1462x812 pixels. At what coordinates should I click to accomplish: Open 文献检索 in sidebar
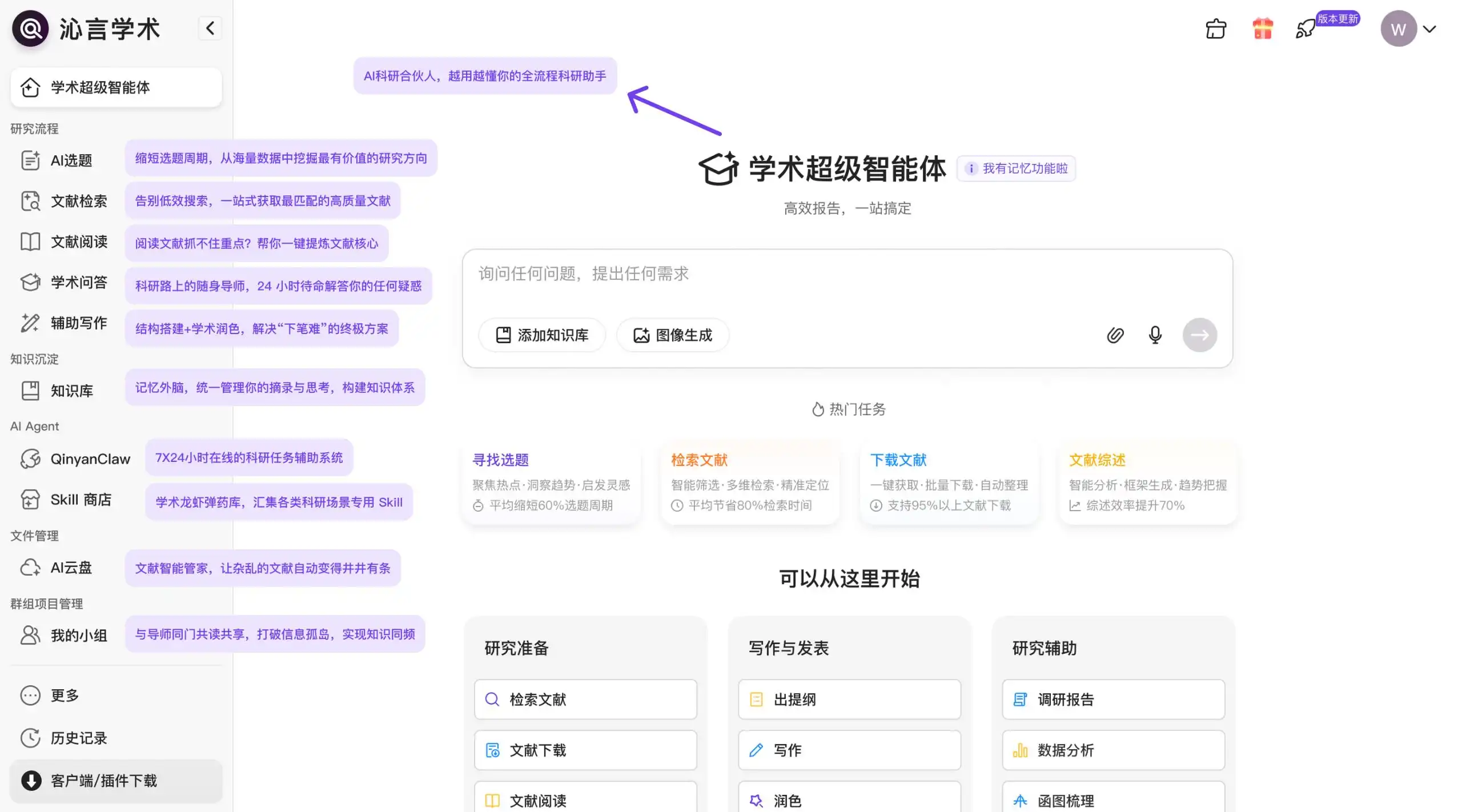pyautogui.click(x=78, y=201)
